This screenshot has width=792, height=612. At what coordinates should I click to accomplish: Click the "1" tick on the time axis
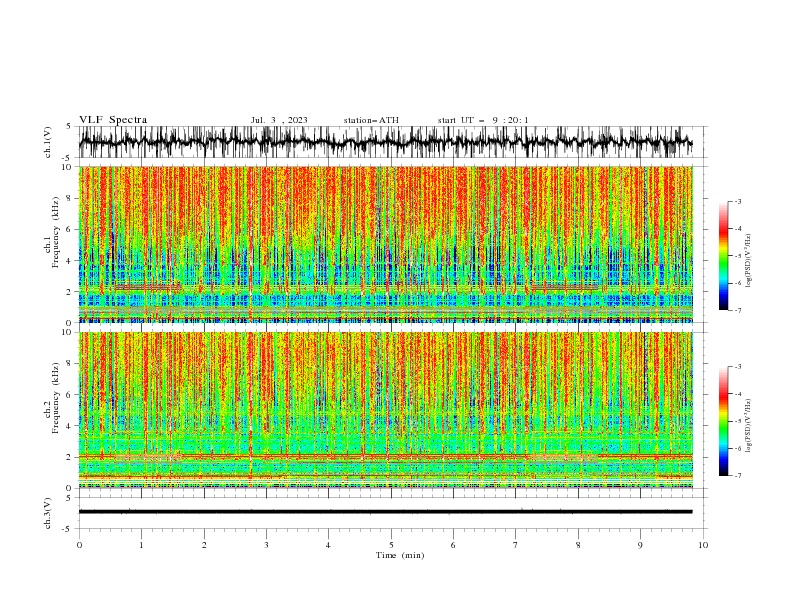pos(141,545)
